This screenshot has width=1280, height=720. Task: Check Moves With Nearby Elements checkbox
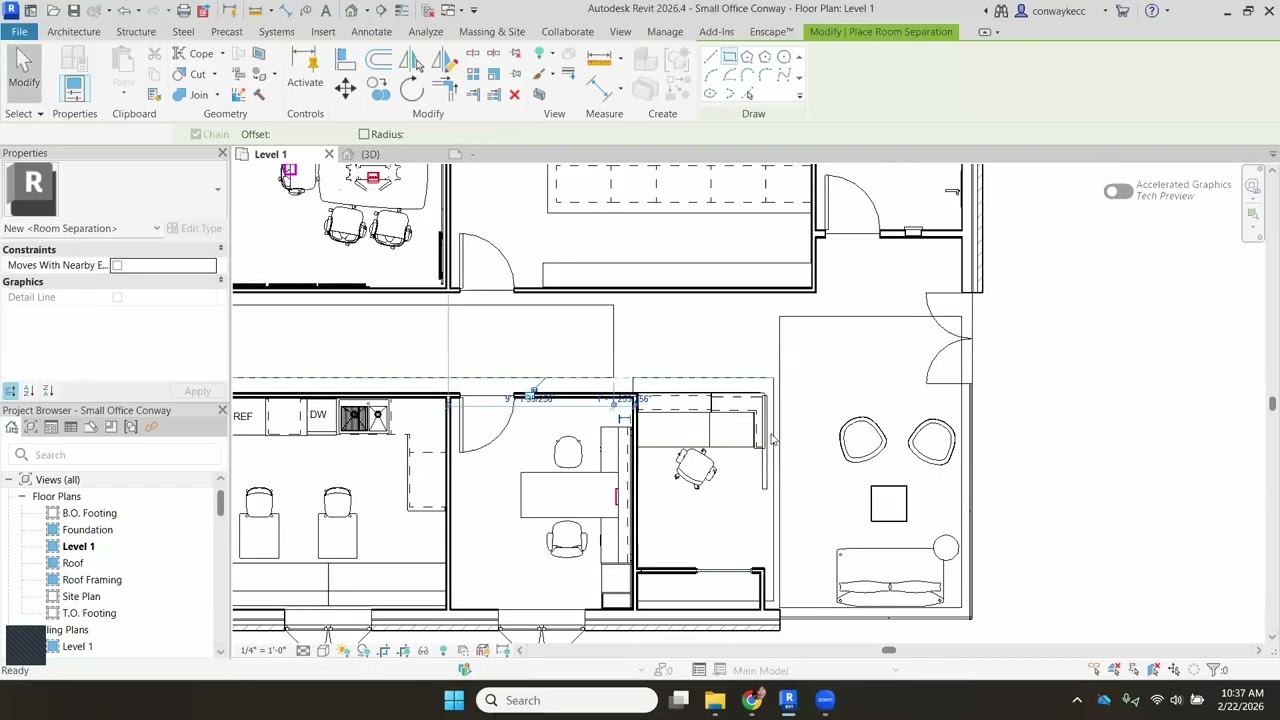tap(117, 265)
